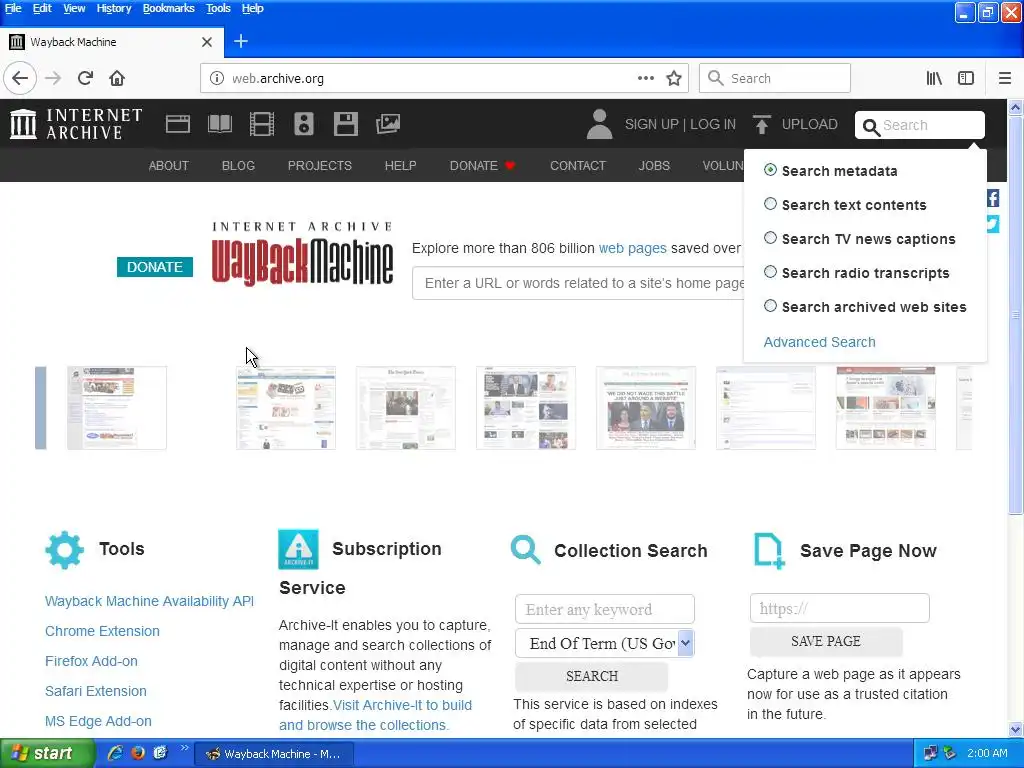Click the upload arrow icon
The image size is (1024, 768).
click(x=761, y=124)
